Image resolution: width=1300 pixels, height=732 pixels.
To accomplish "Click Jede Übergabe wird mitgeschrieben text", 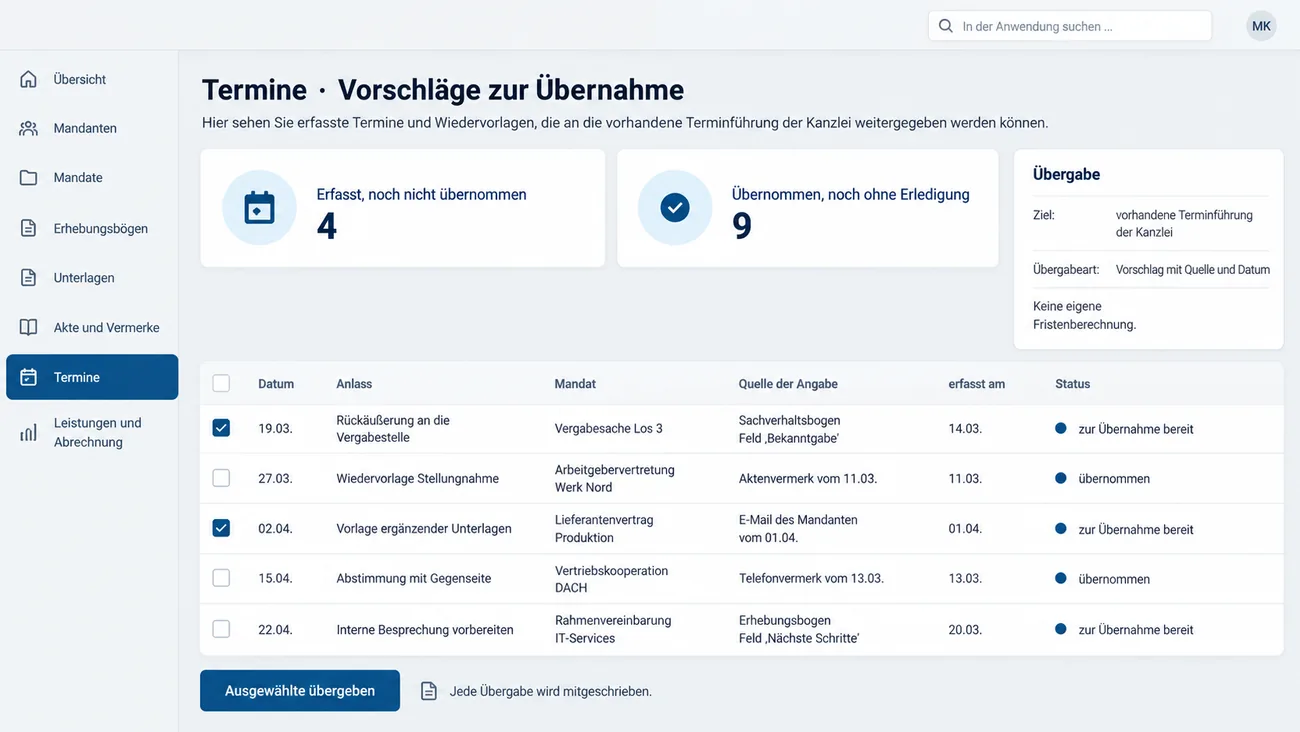I will tap(550, 691).
